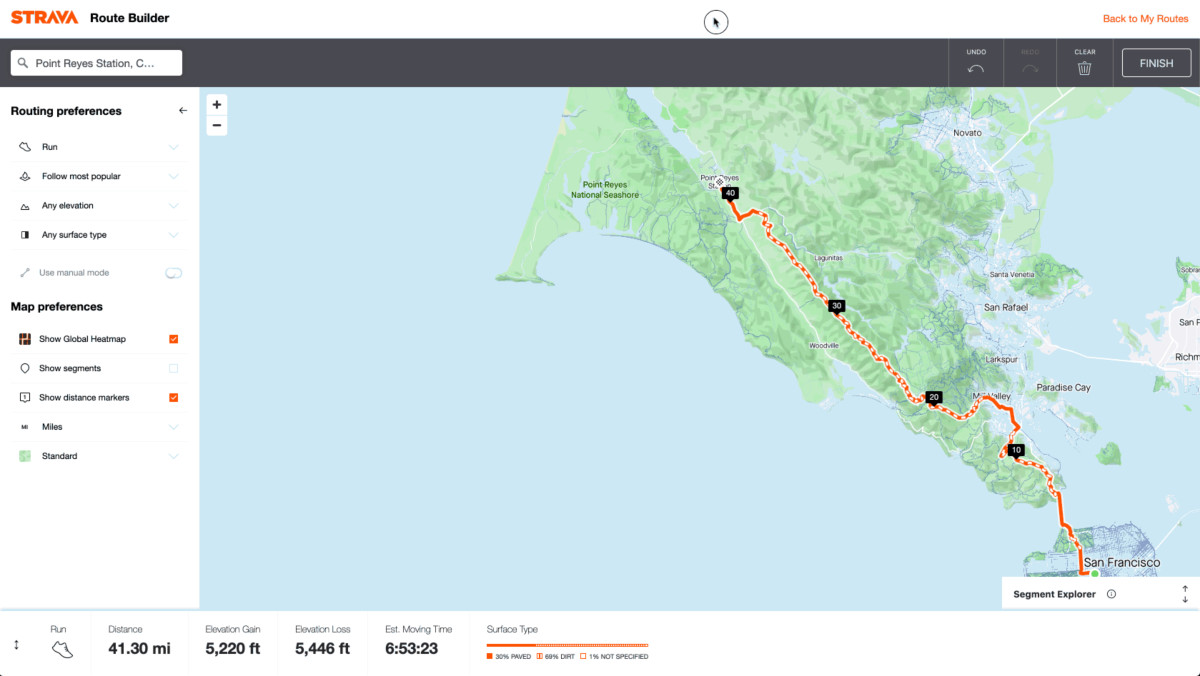
Task: Click the FINISH button
Action: [1156, 63]
